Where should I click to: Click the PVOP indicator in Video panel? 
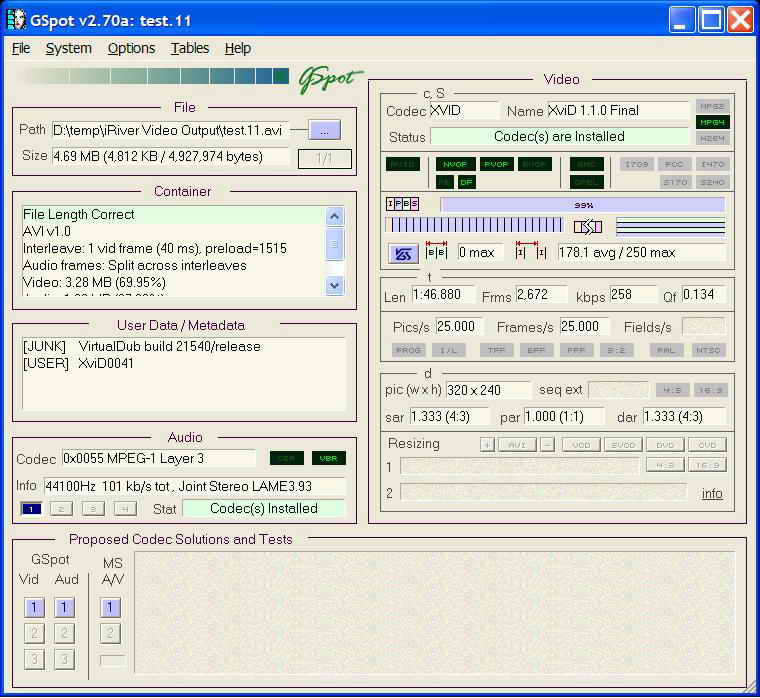tap(496, 164)
